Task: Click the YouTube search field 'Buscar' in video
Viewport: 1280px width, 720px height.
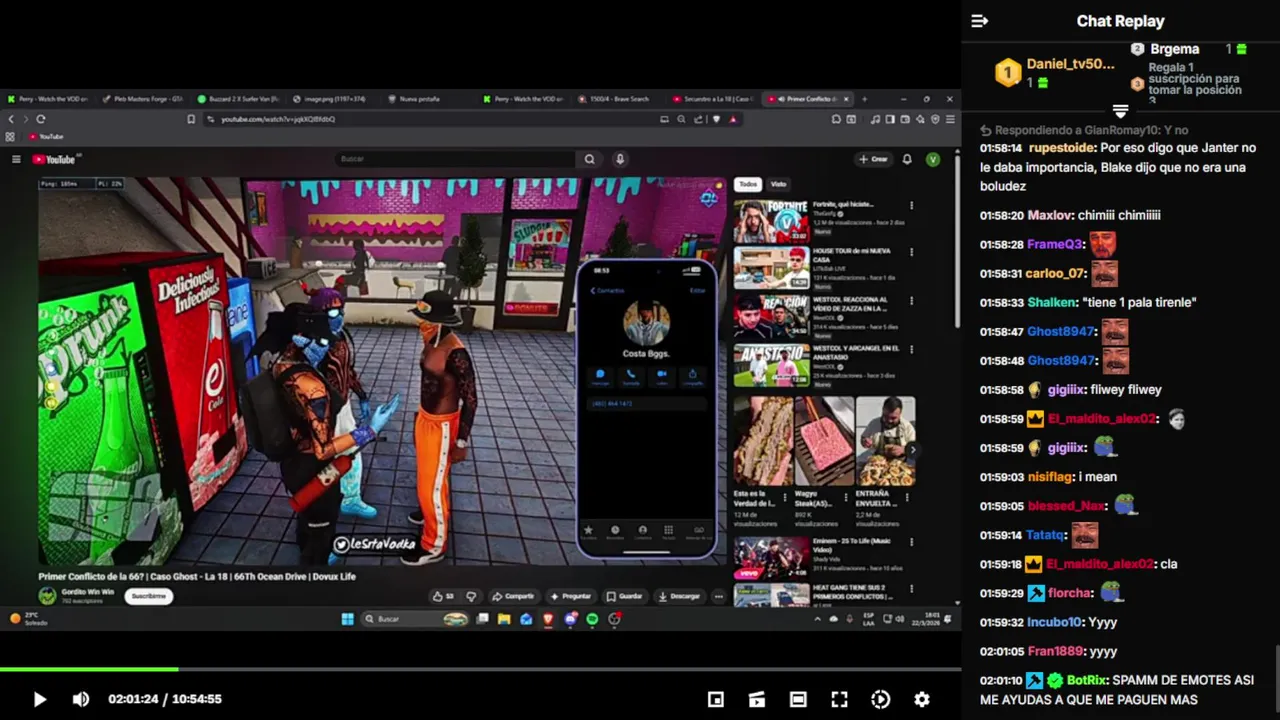Action: pos(456,159)
